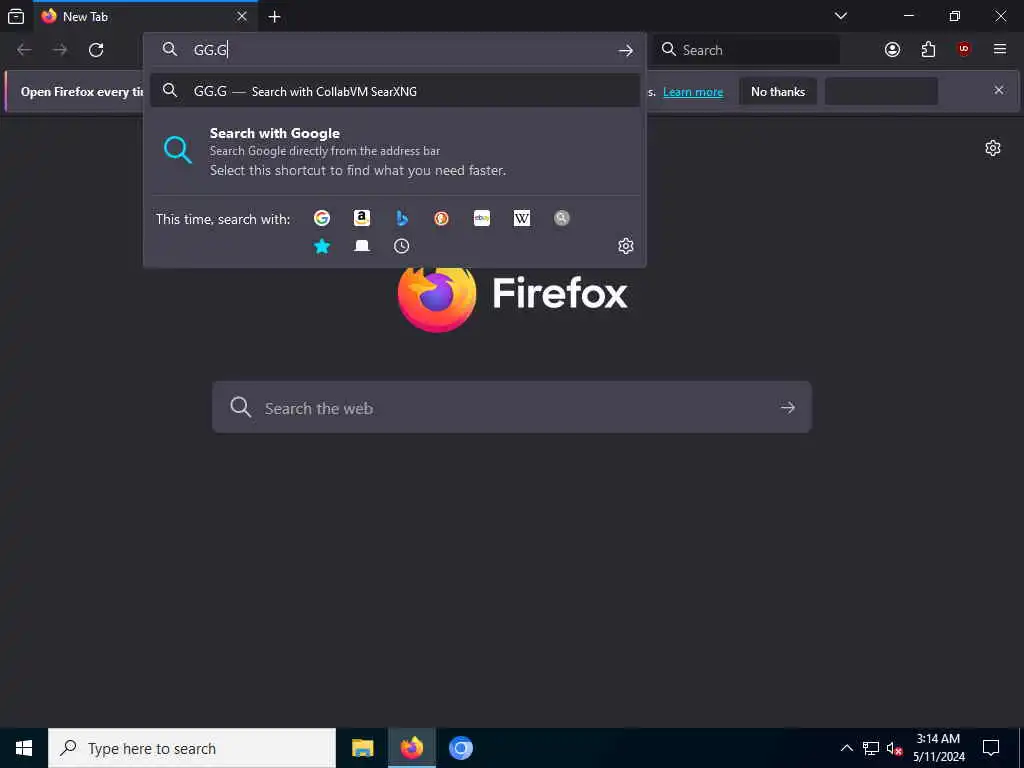1024x768 pixels.
Task: Open the Firefox account icon
Action: (892, 50)
